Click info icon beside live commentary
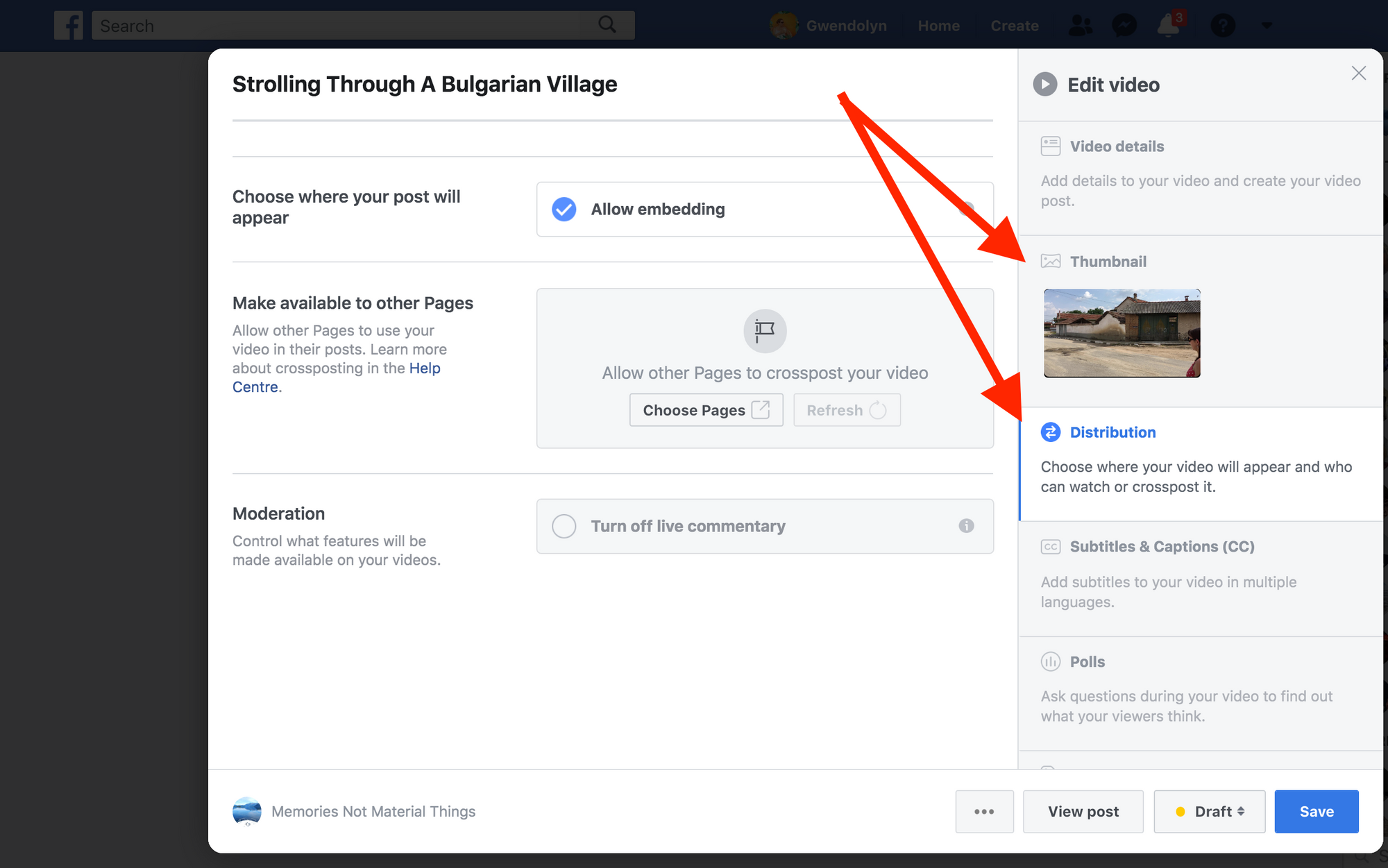This screenshot has height=868, width=1388. 966,526
